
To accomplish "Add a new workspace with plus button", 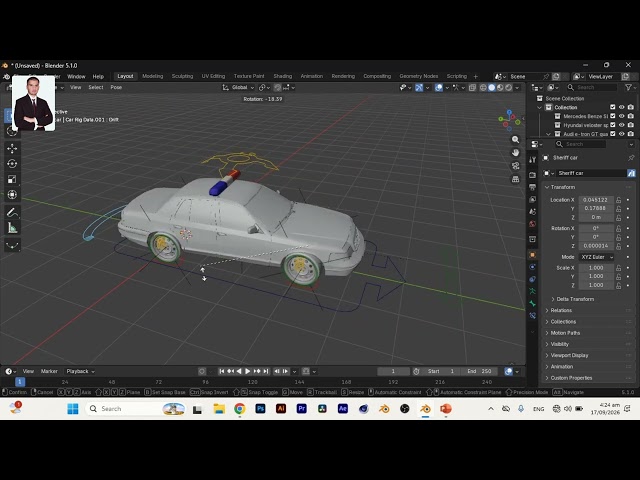I will [475, 76].
